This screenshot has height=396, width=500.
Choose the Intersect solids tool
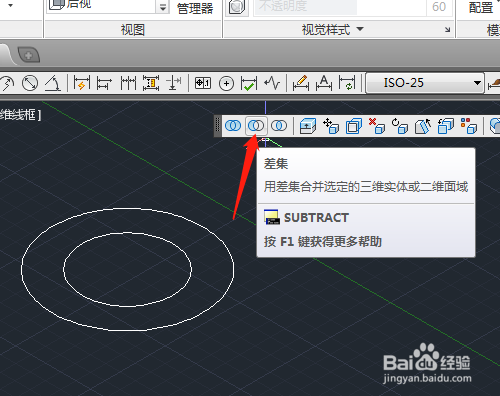coord(279,126)
